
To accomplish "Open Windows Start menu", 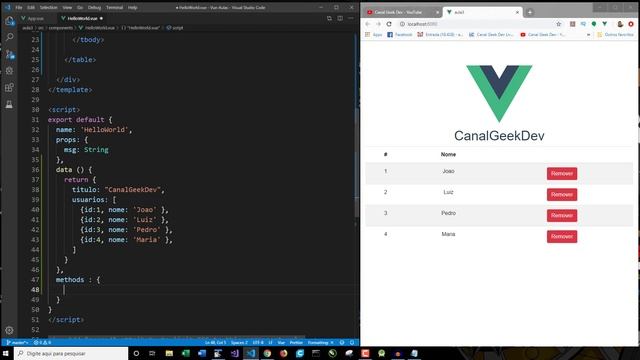I will click(6, 353).
